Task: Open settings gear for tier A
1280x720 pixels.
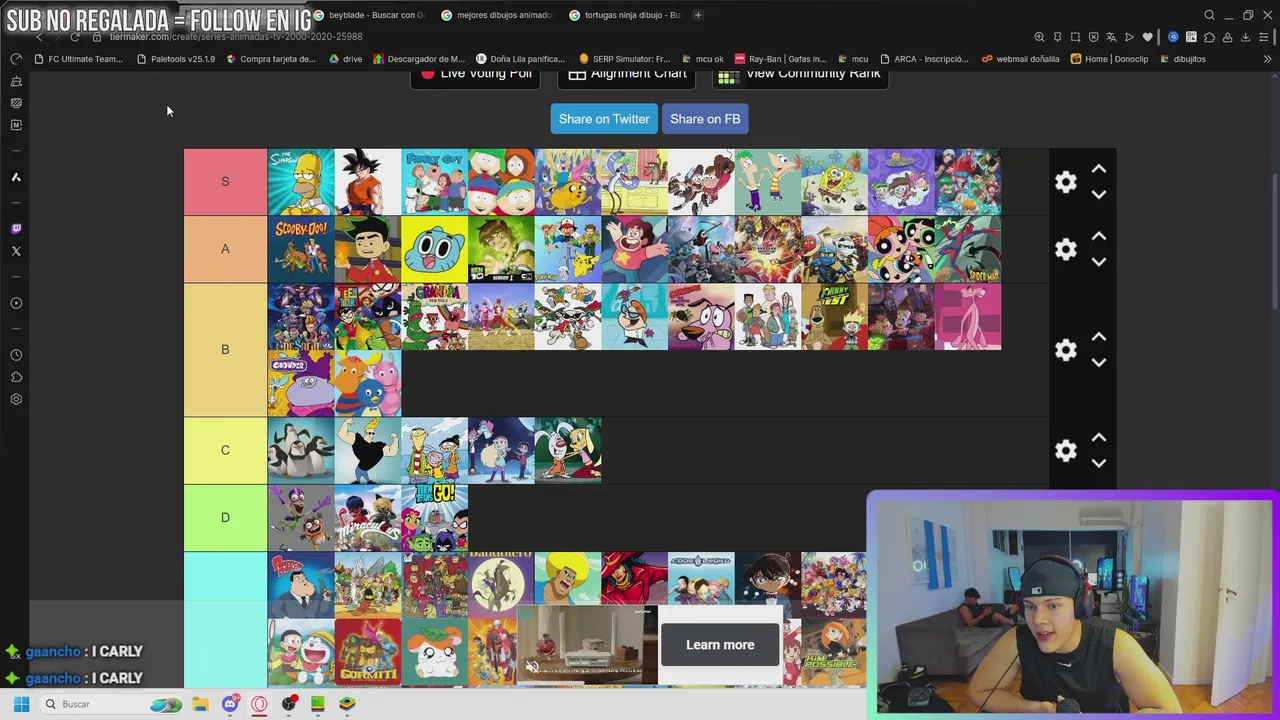Action: pyautogui.click(x=1066, y=249)
